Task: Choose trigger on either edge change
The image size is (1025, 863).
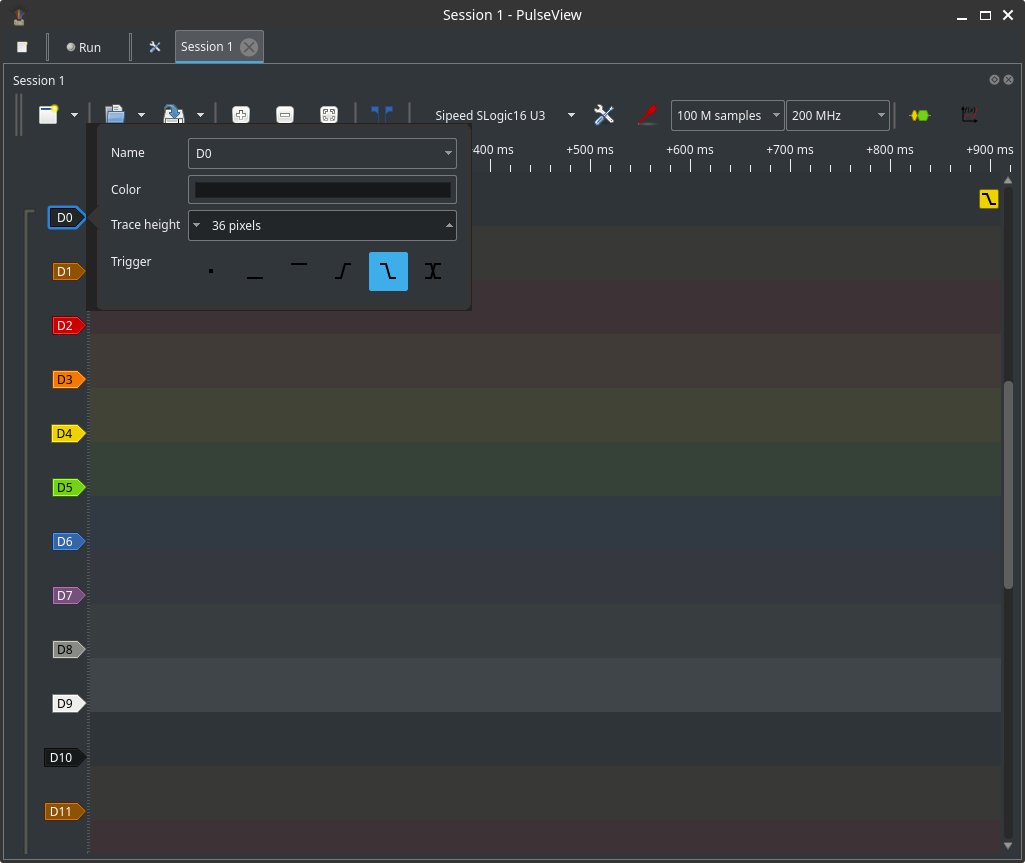Action: pos(432,271)
